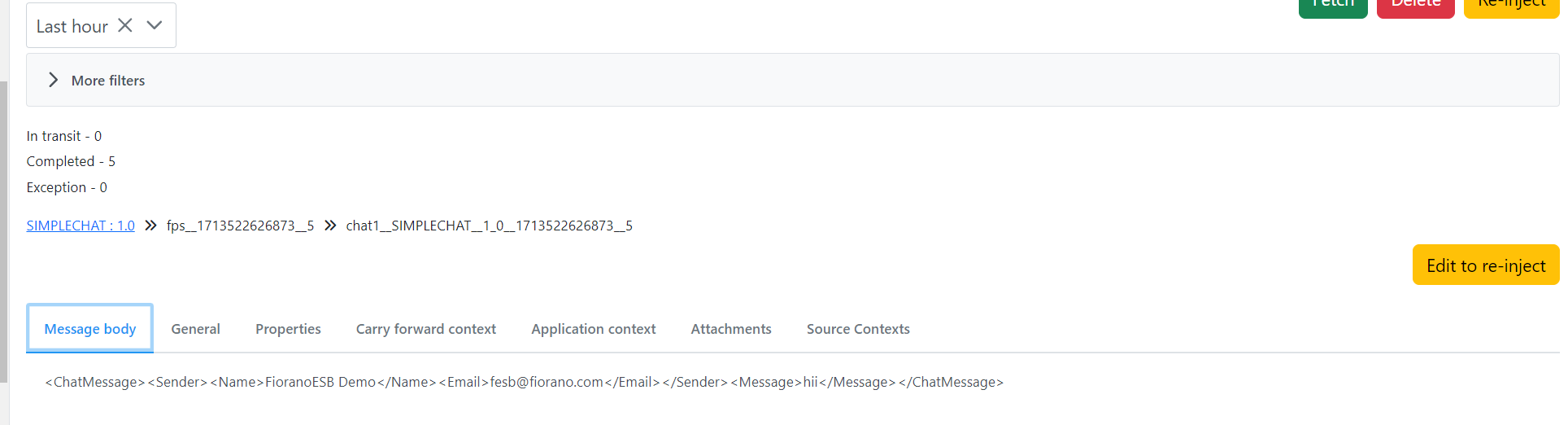
Task: Click the ChatMessage XML body text
Action: pos(524,382)
